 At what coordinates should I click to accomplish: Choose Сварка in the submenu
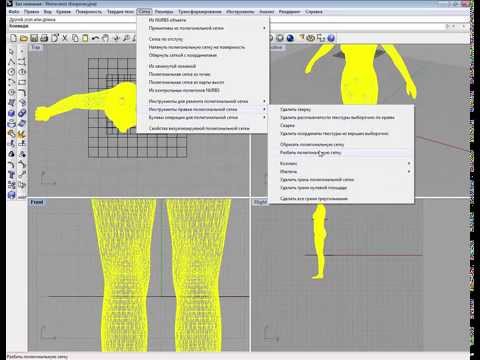pyautogui.click(x=287, y=126)
